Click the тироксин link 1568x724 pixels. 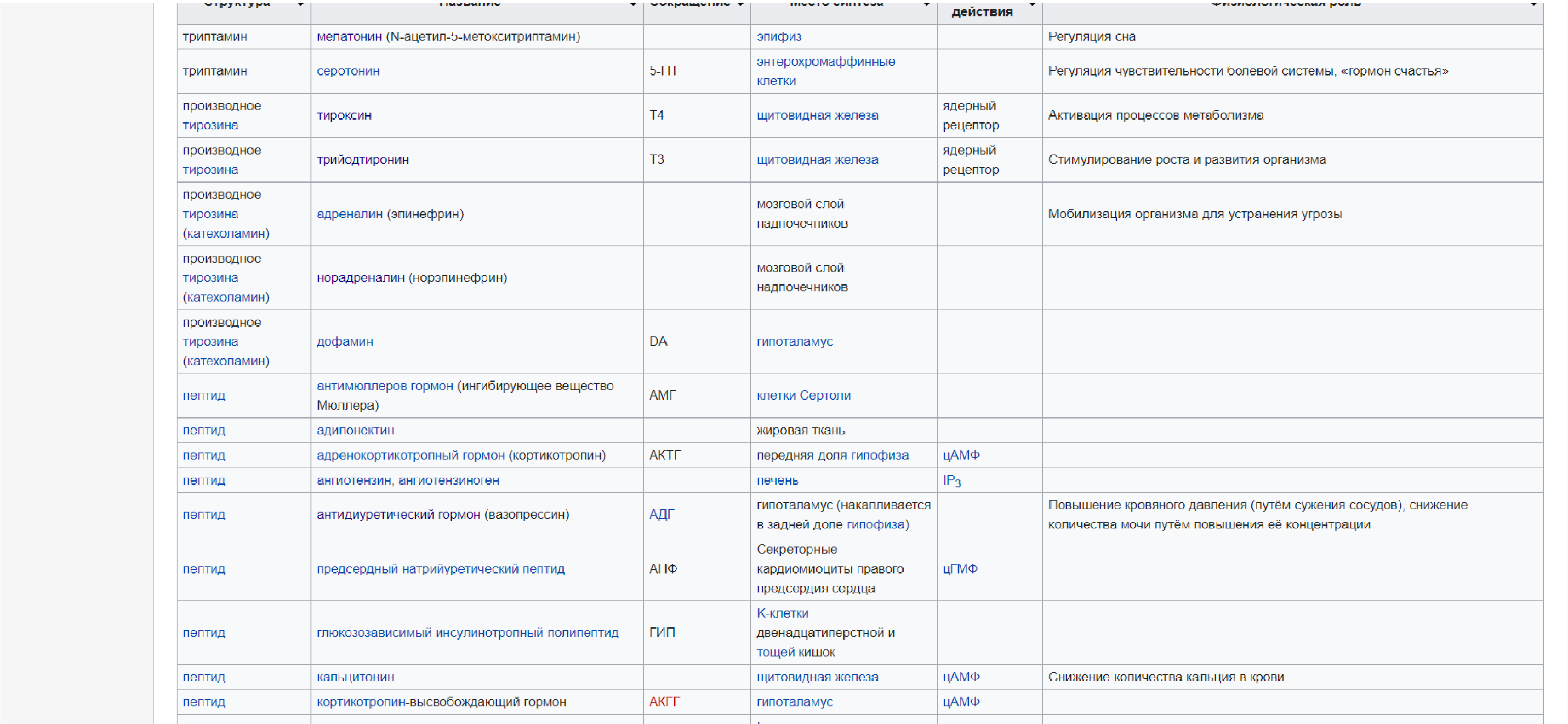pyautogui.click(x=344, y=116)
